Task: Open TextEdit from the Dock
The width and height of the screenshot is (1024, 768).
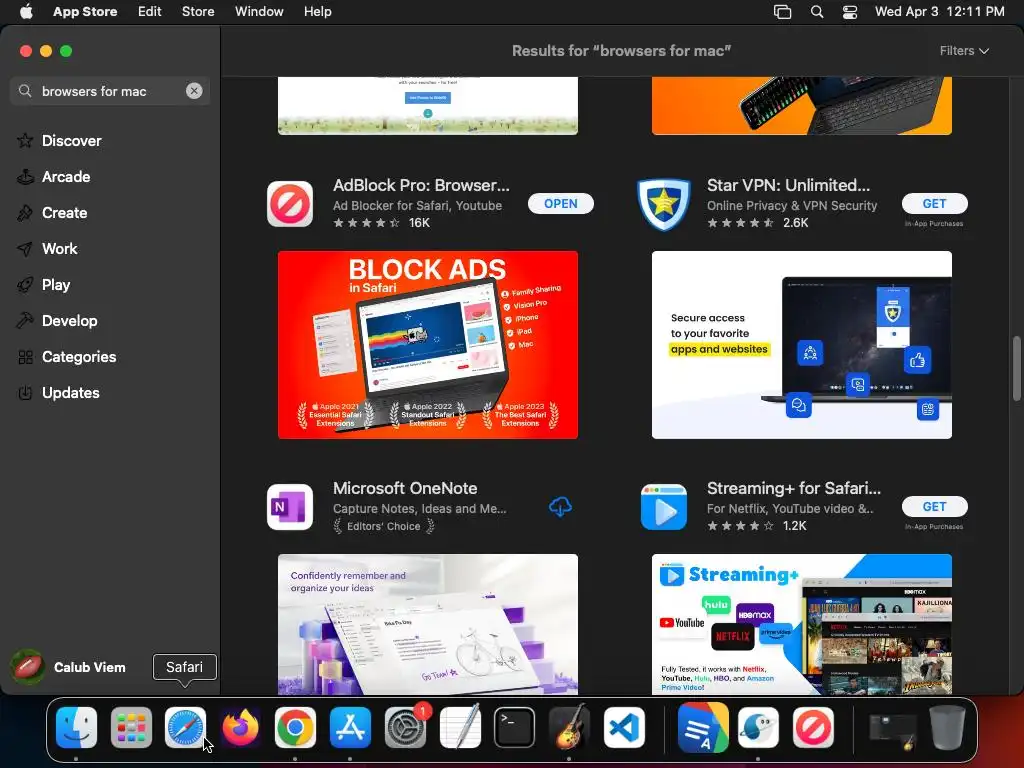Action: [x=460, y=727]
